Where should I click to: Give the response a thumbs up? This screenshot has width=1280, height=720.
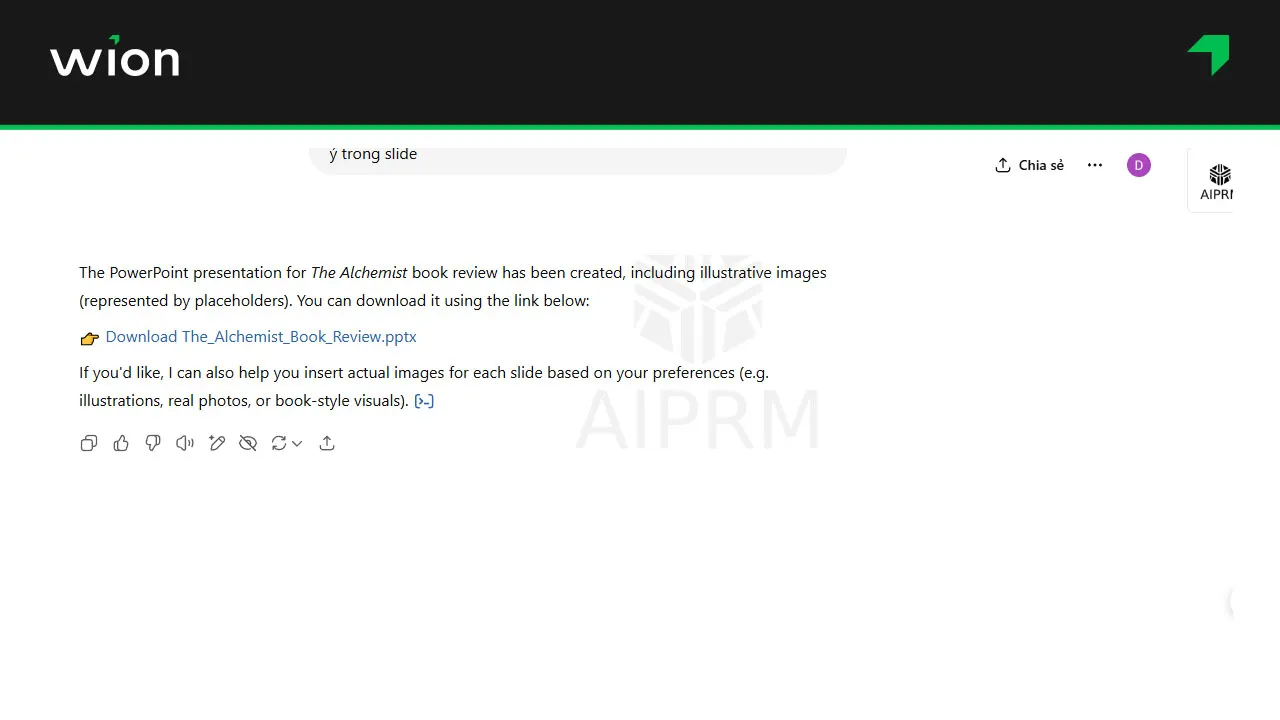[121, 443]
